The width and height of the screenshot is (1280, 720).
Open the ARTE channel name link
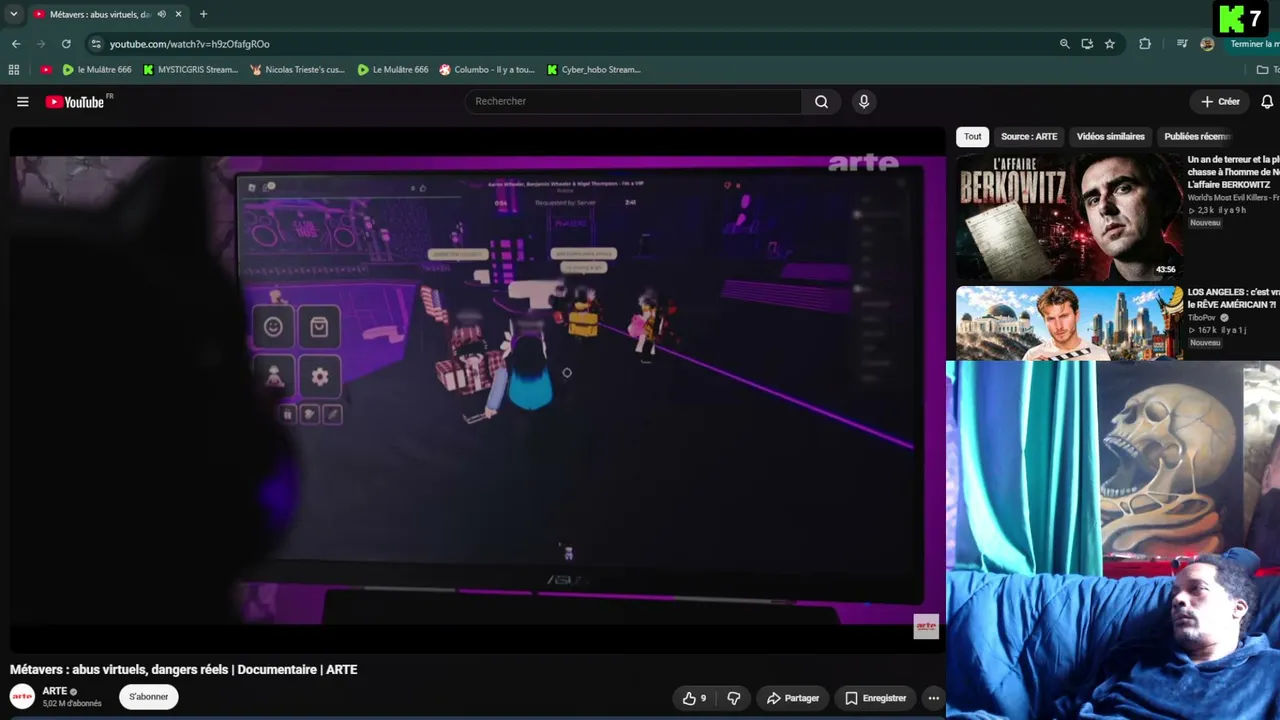coord(55,691)
